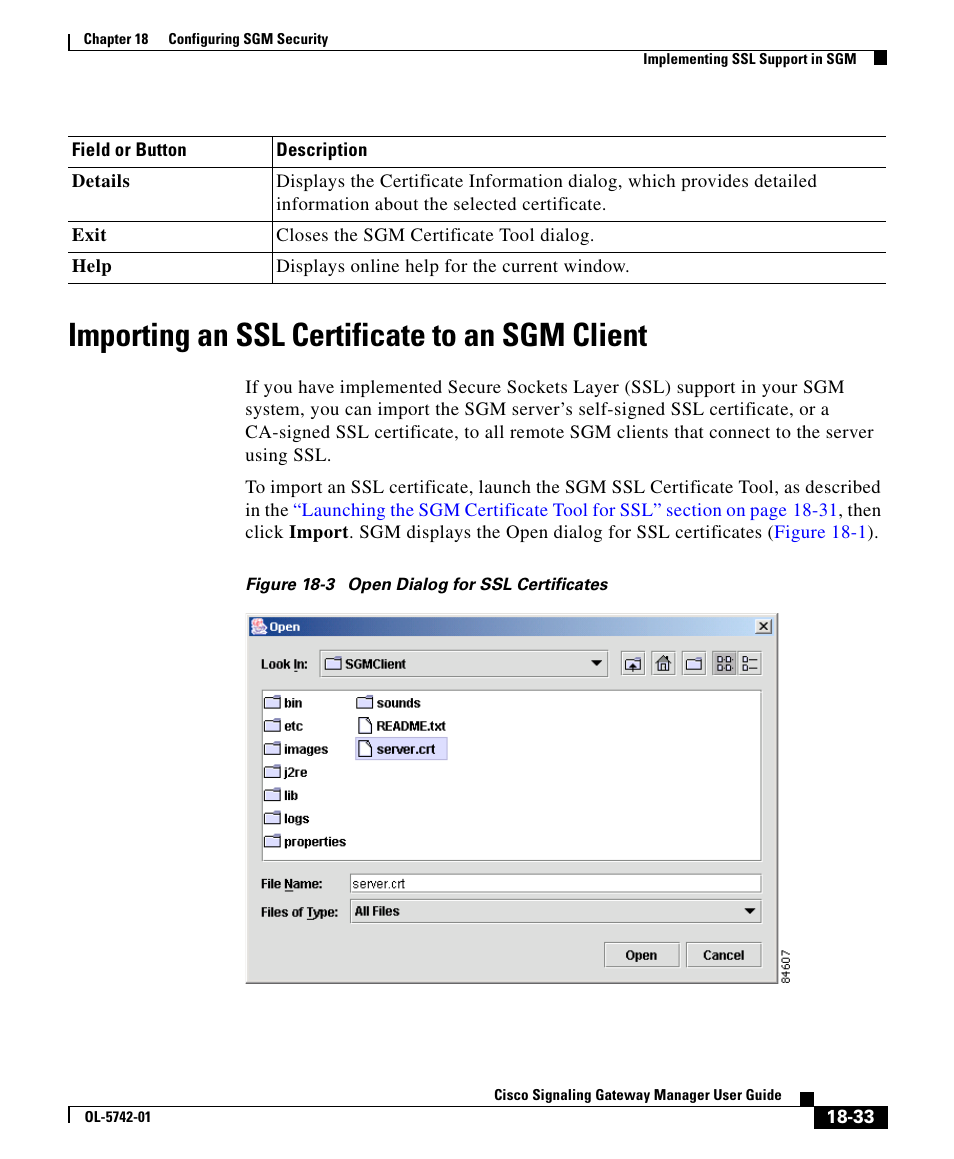Click the Field or Button column header
The height and width of the screenshot is (1159, 954).
tap(129, 150)
